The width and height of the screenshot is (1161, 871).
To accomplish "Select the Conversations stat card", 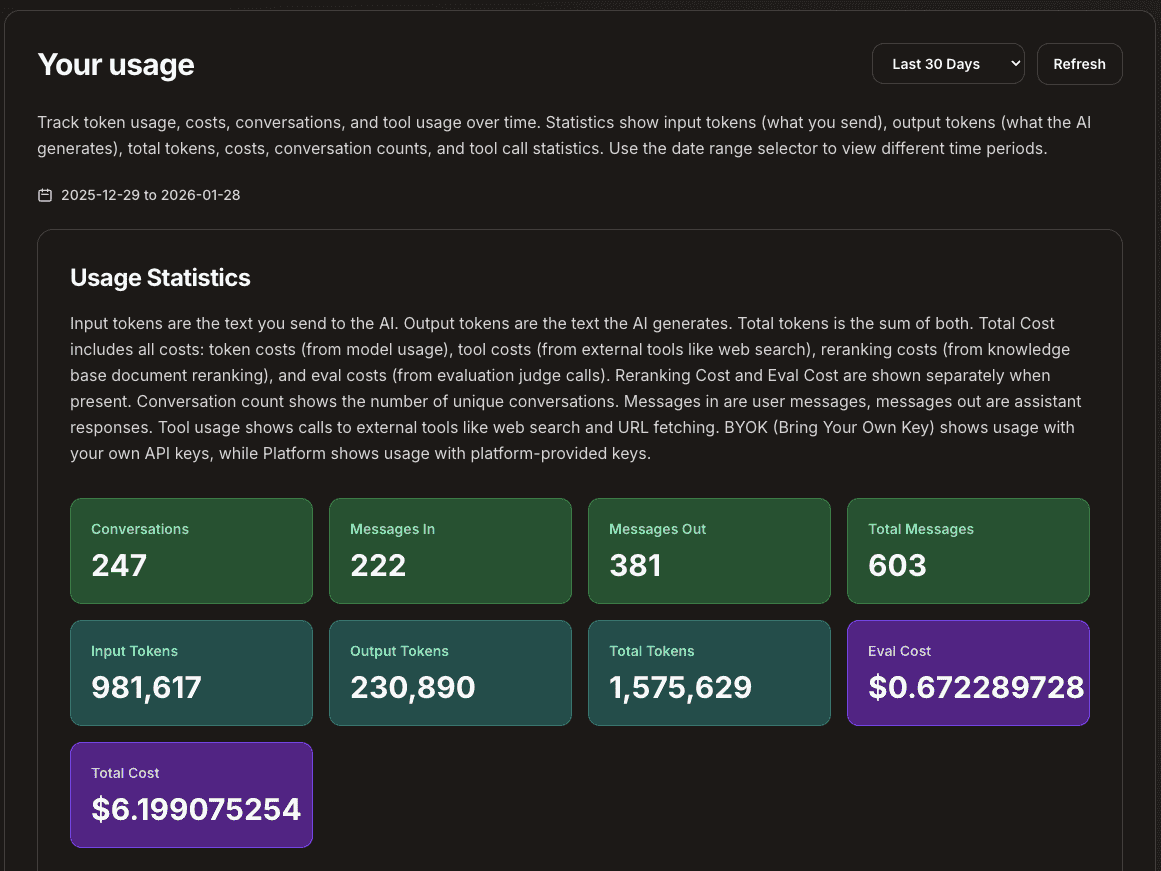I will pyautogui.click(x=191, y=550).
